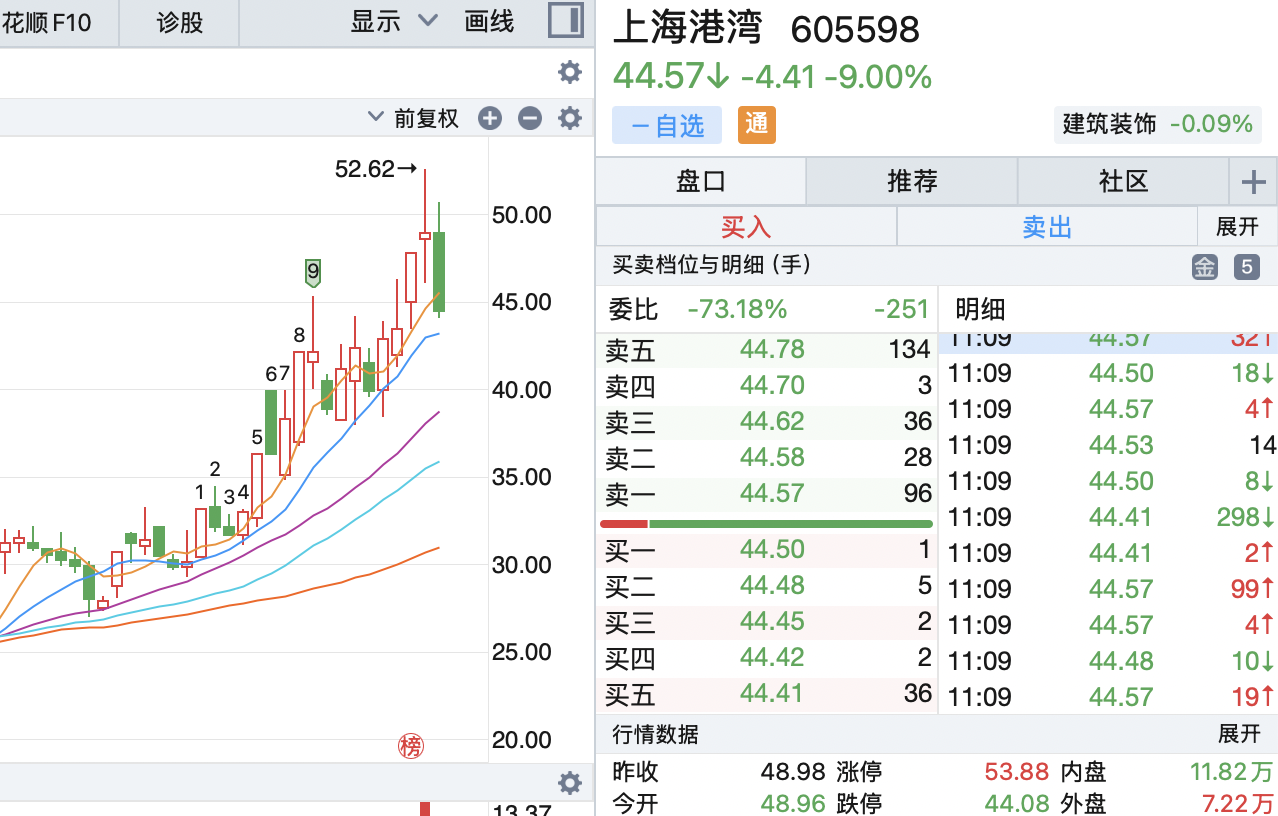
Task: Open the 诊股 tab
Action: [x=180, y=22]
